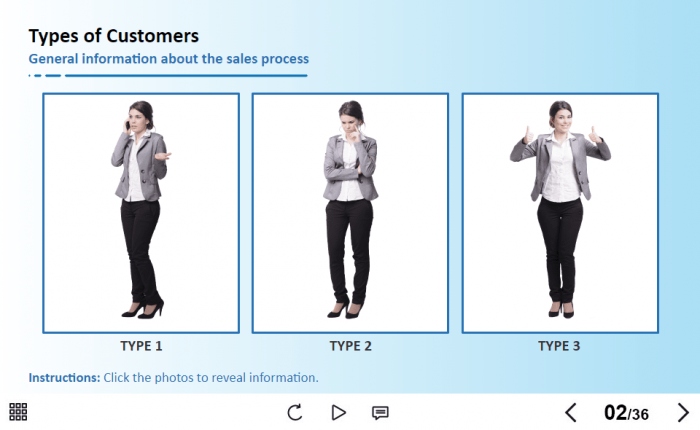
Task: Click the smiling face in Type 3 photo
Action: tap(562, 118)
